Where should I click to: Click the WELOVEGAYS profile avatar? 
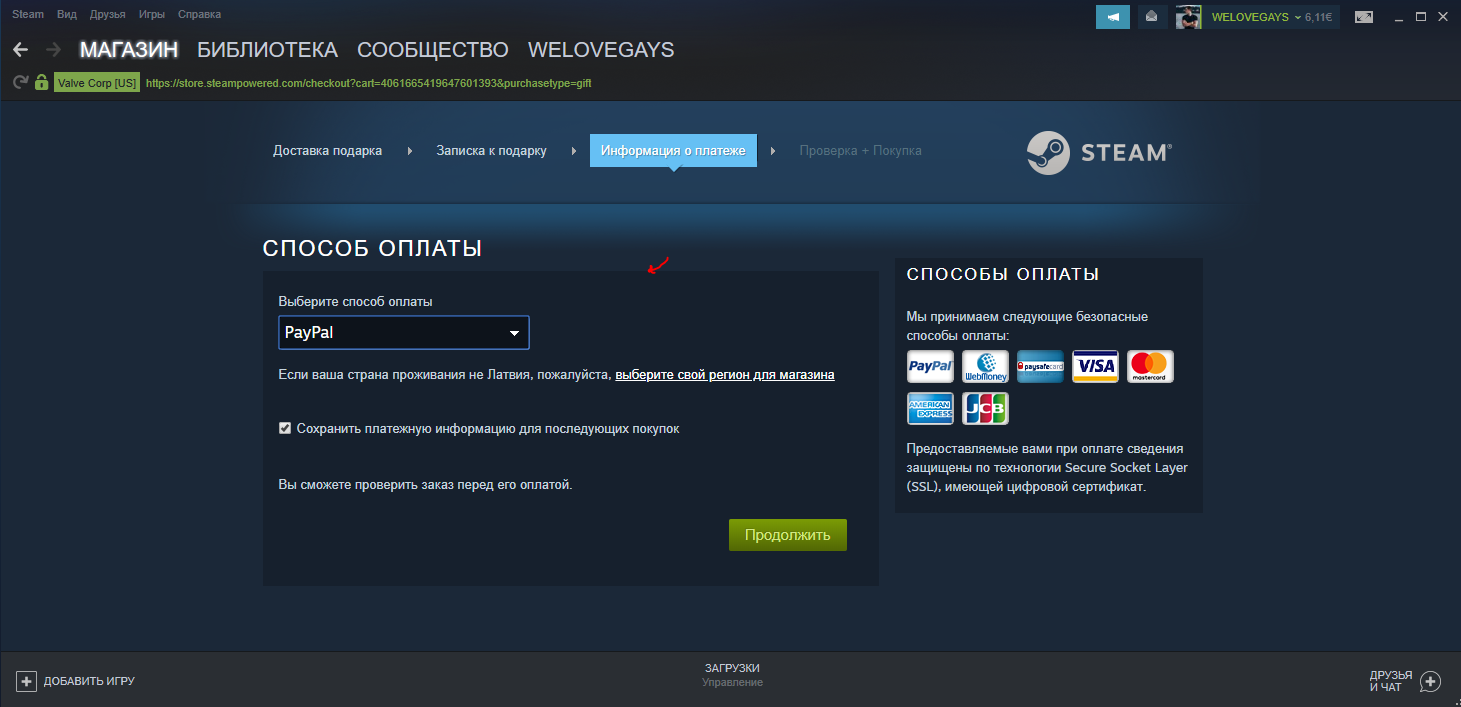(x=1188, y=17)
